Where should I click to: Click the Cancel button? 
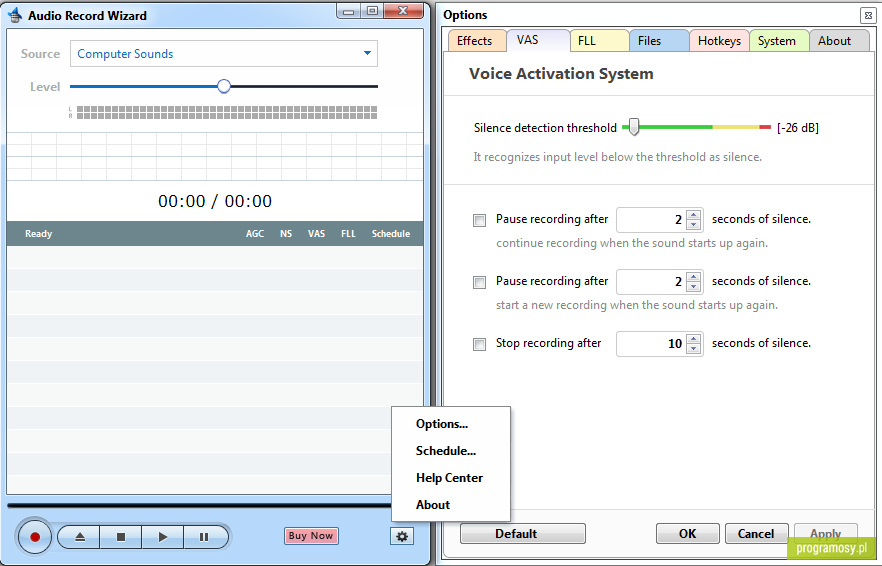tap(756, 533)
